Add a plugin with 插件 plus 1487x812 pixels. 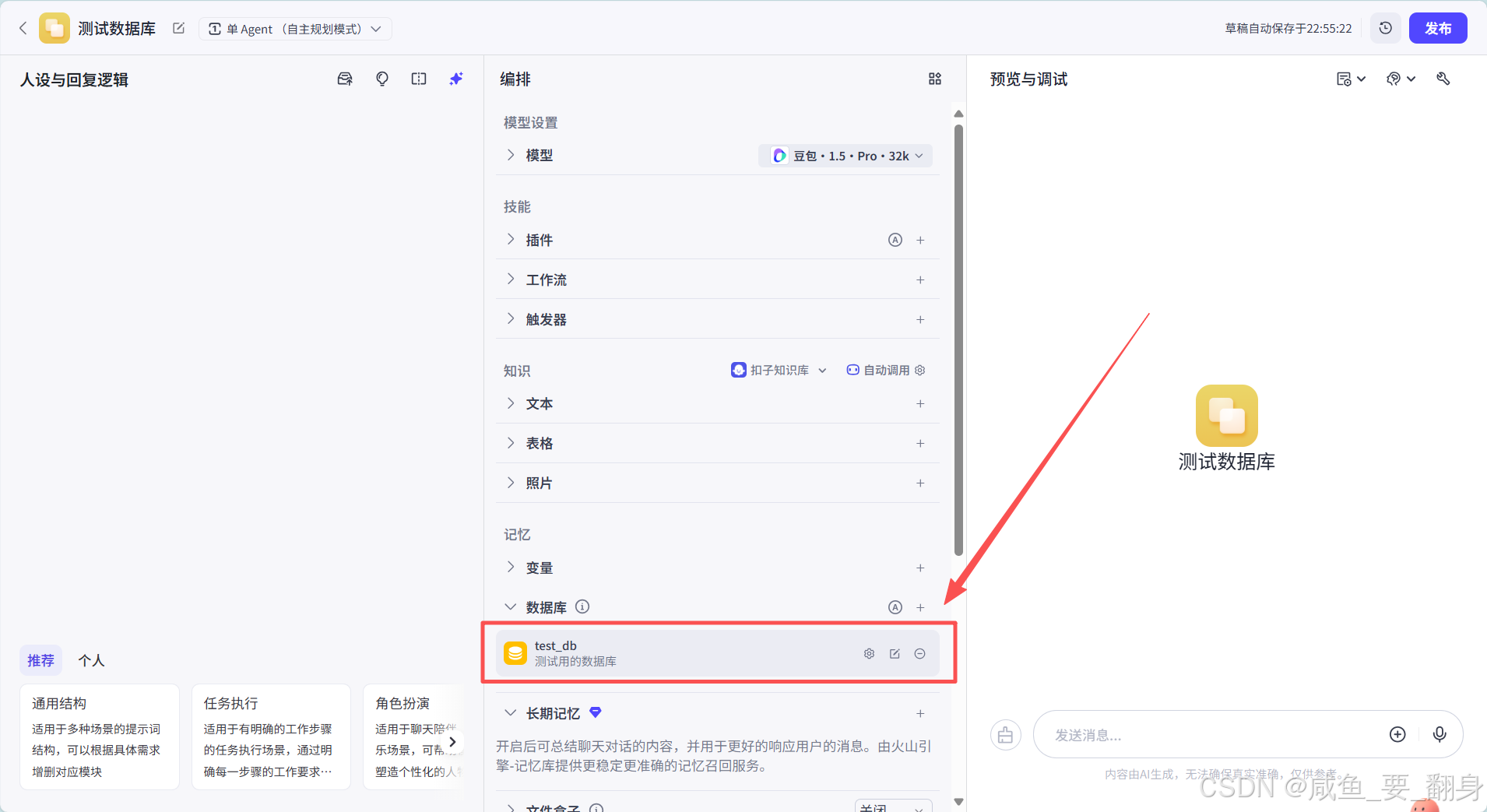pos(920,240)
